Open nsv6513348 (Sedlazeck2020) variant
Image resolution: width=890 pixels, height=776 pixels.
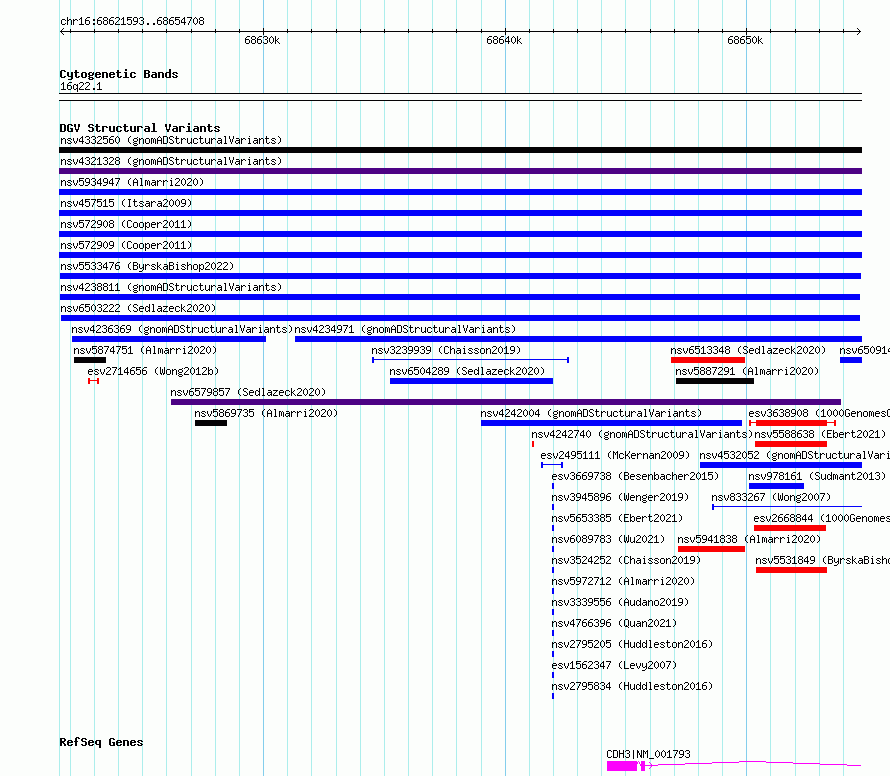(x=748, y=350)
